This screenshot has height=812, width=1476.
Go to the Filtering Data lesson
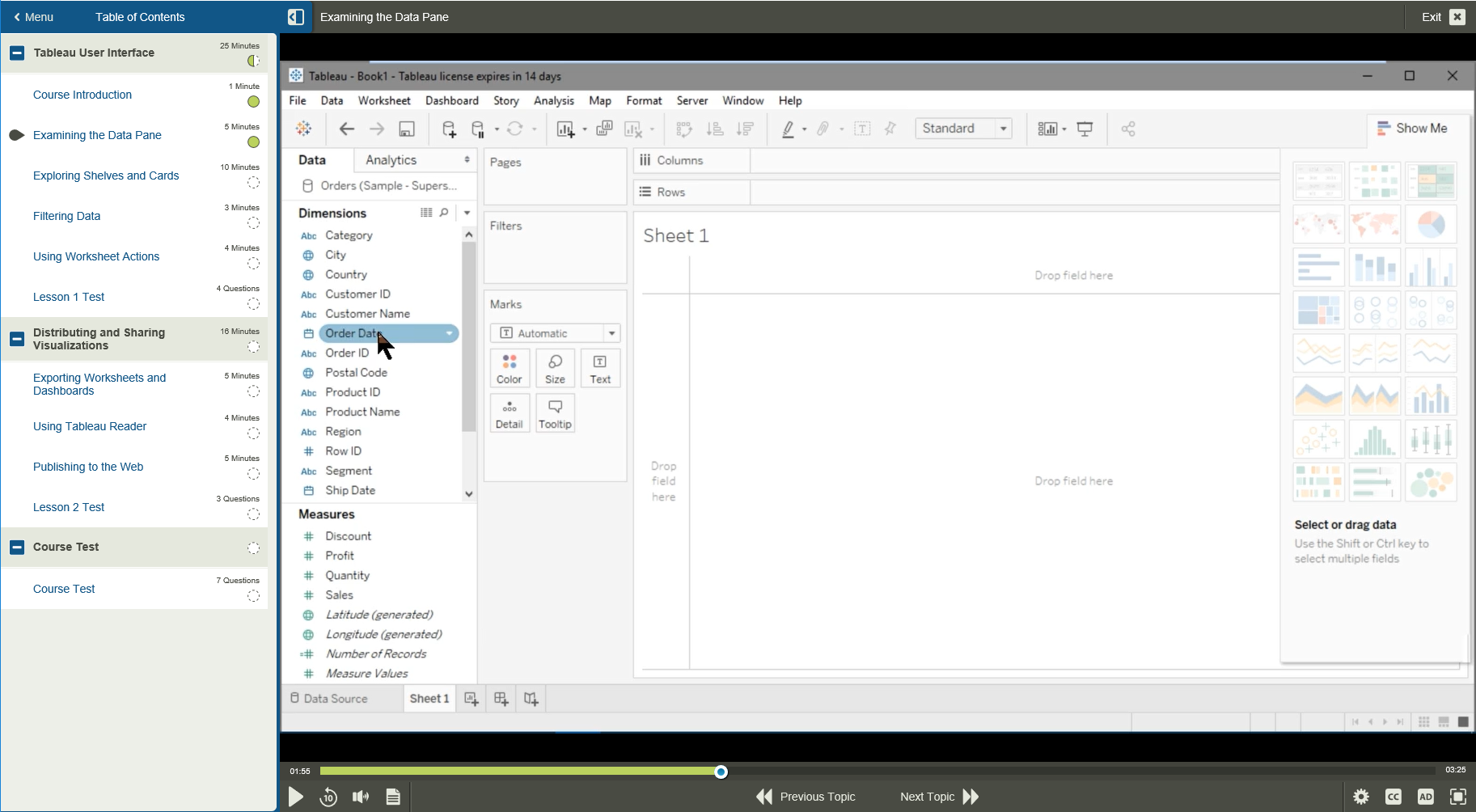pyautogui.click(x=67, y=216)
